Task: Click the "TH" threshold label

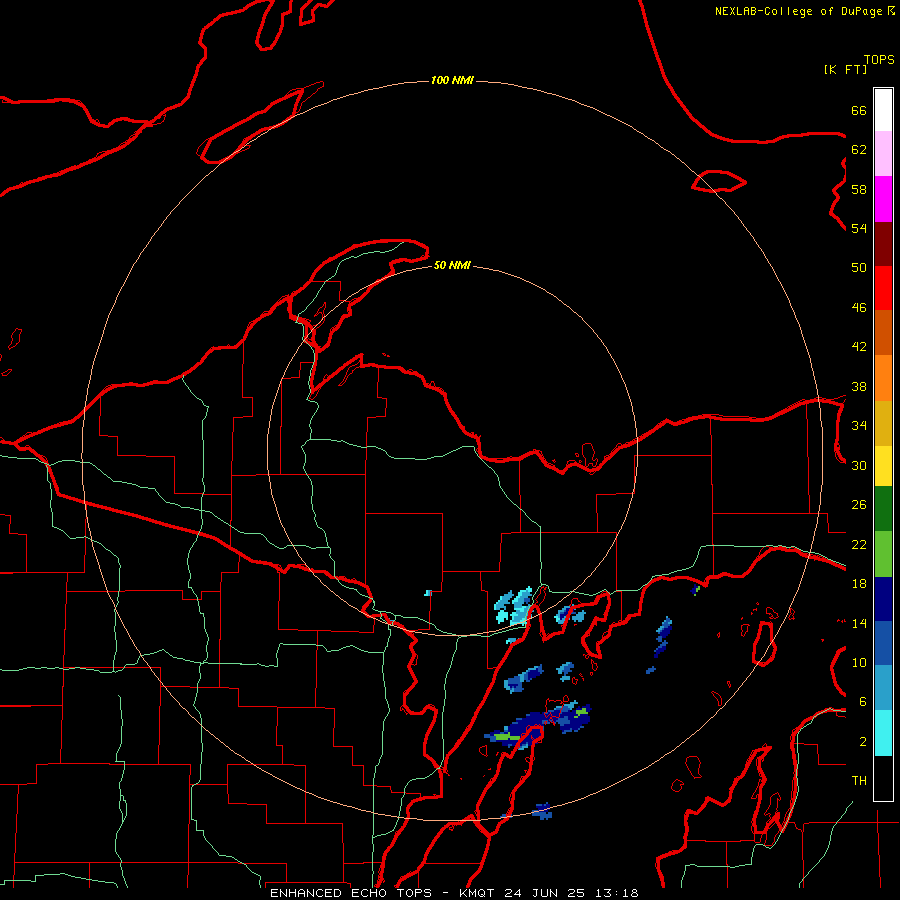Action: point(859,781)
